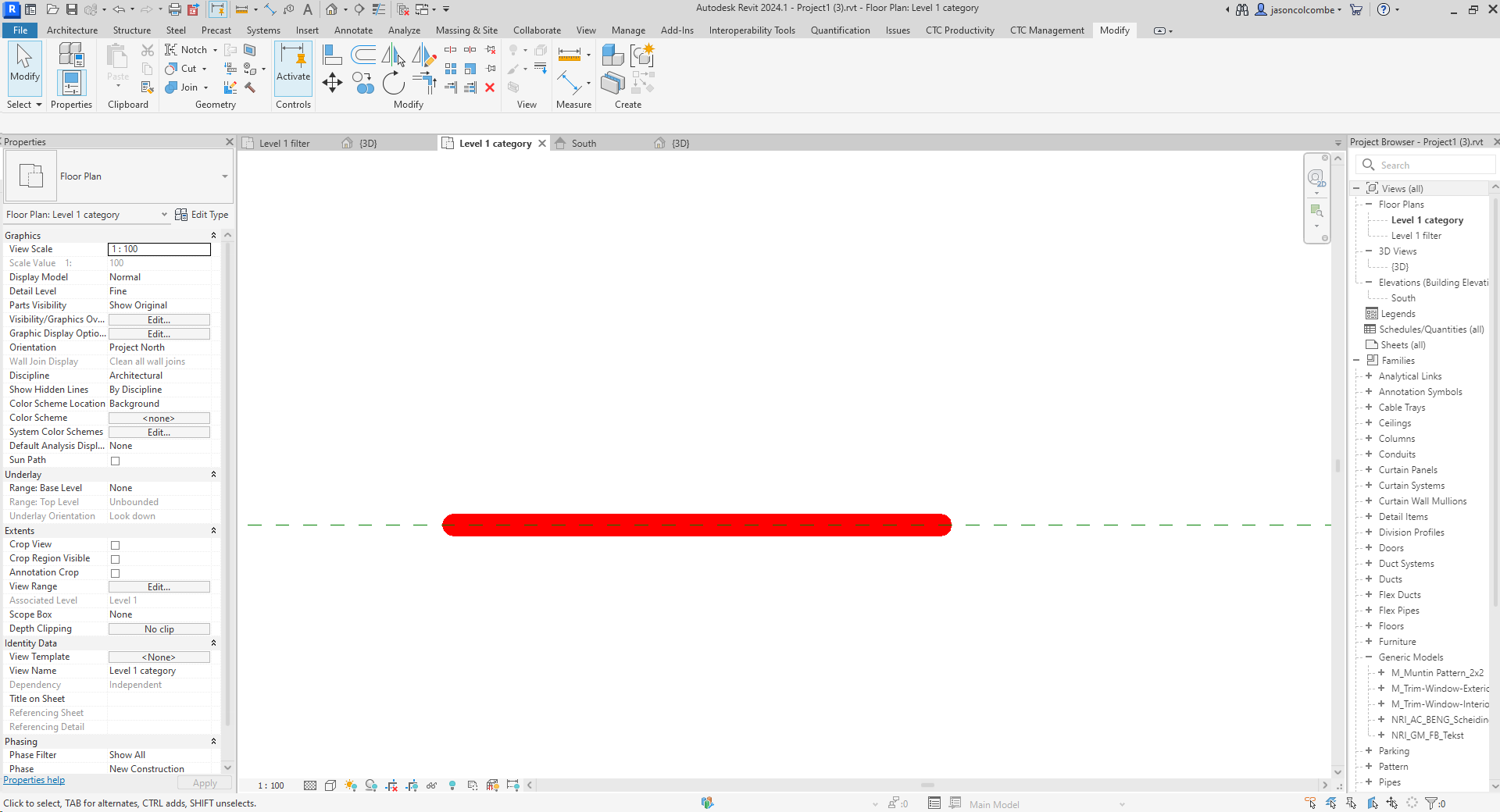Expand the Doors category in Project Browser
The image size is (1500, 812).
pos(1369,547)
